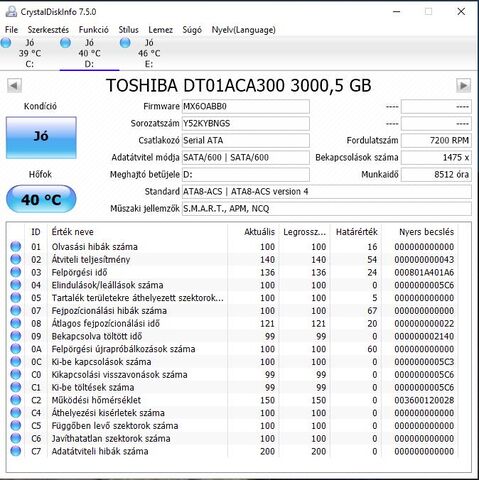The image size is (479, 480).
Task: Click the Nyers becslés column header
Action: tap(420, 232)
